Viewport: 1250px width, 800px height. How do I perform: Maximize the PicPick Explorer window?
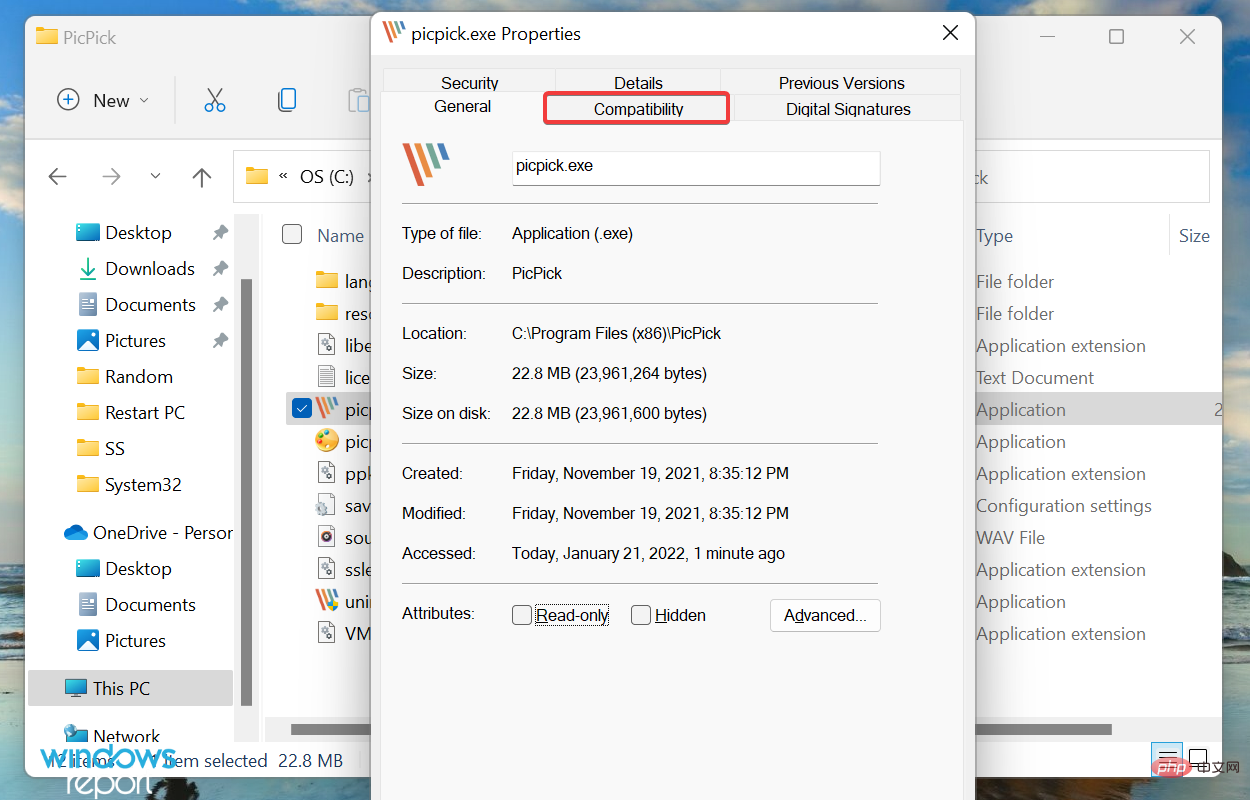tap(1116, 37)
